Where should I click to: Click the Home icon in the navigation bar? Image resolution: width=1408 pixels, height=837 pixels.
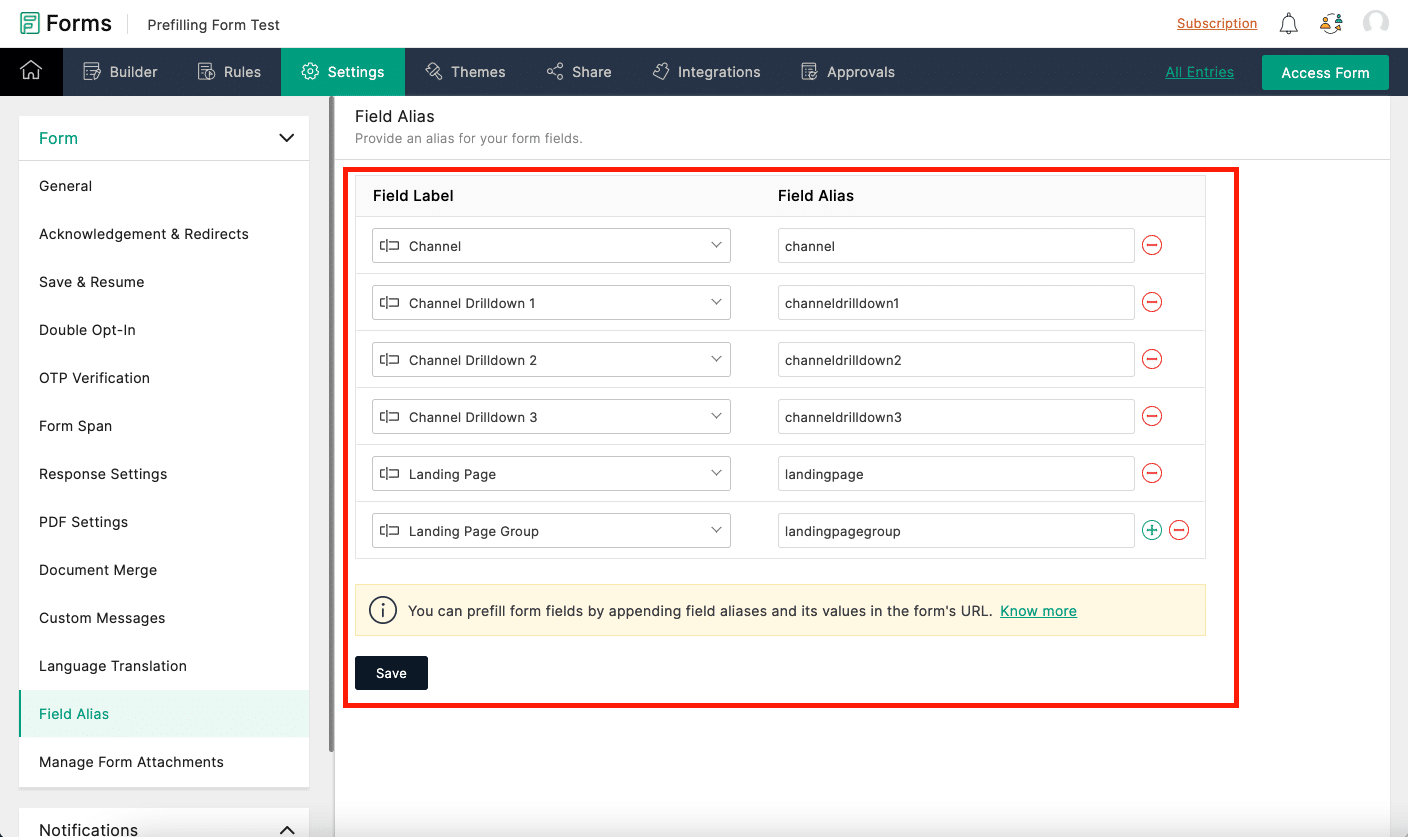click(x=31, y=71)
